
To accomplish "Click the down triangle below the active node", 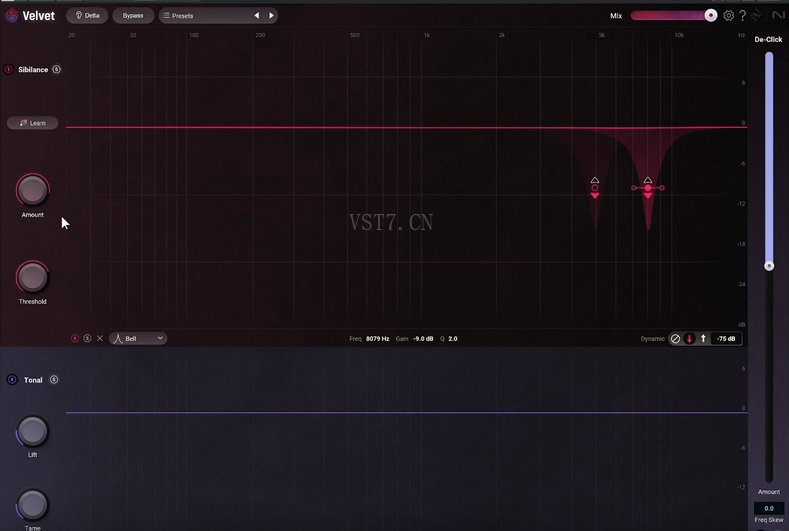I will click(648, 195).
